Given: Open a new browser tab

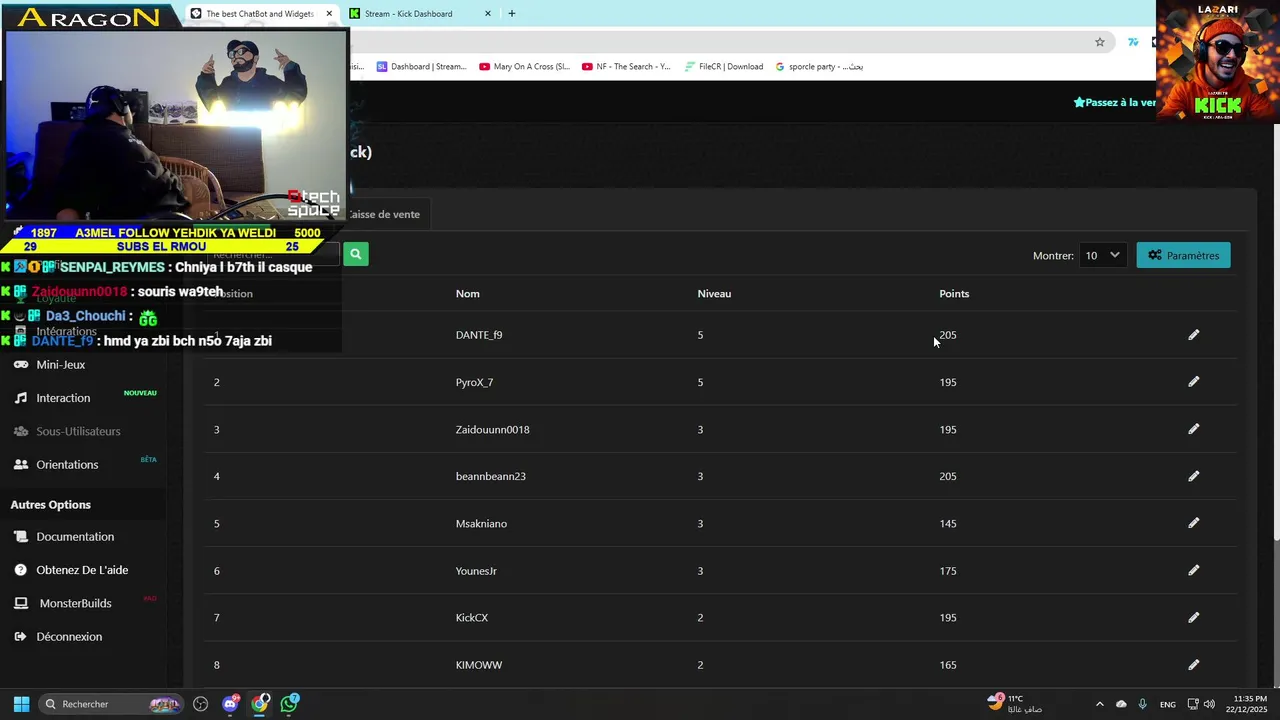Looking at the screenshot, I should pos(512,14).
